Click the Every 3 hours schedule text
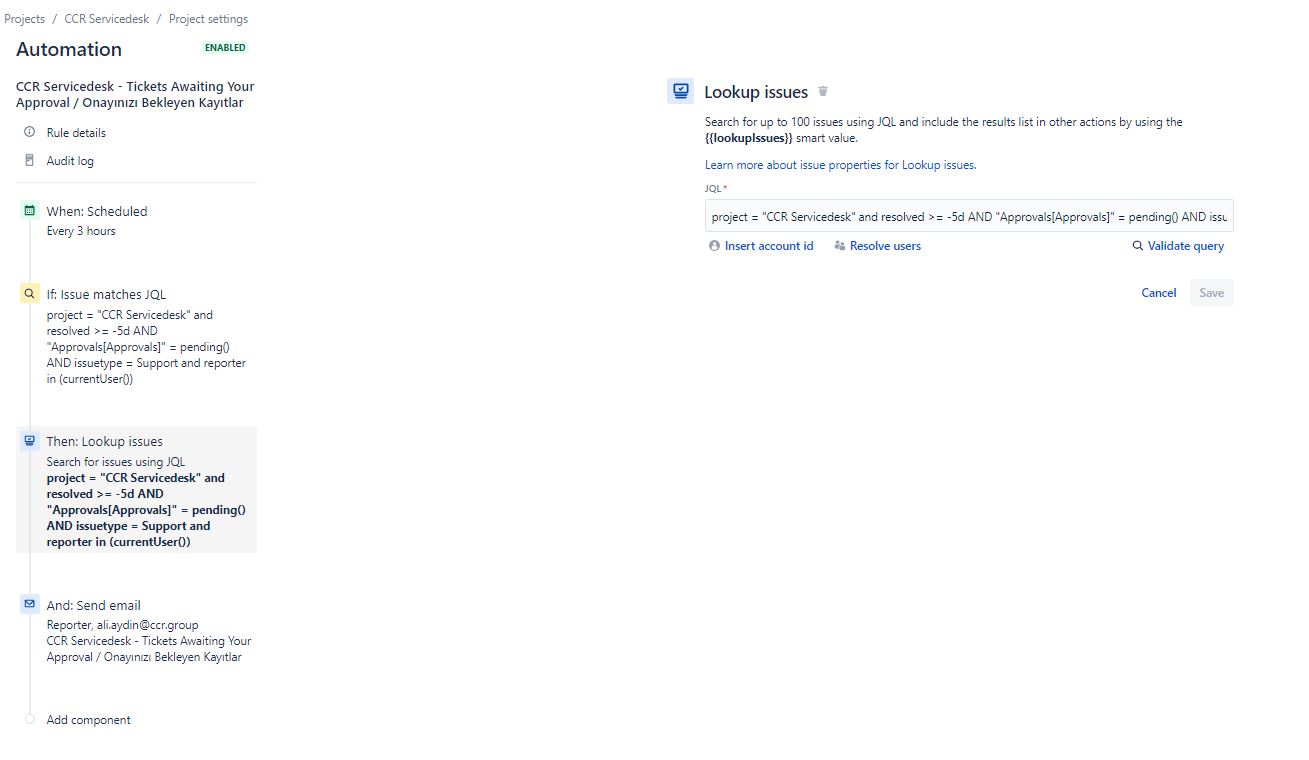This screenshot has height=760, width=1309. click(x=81, y=231)
